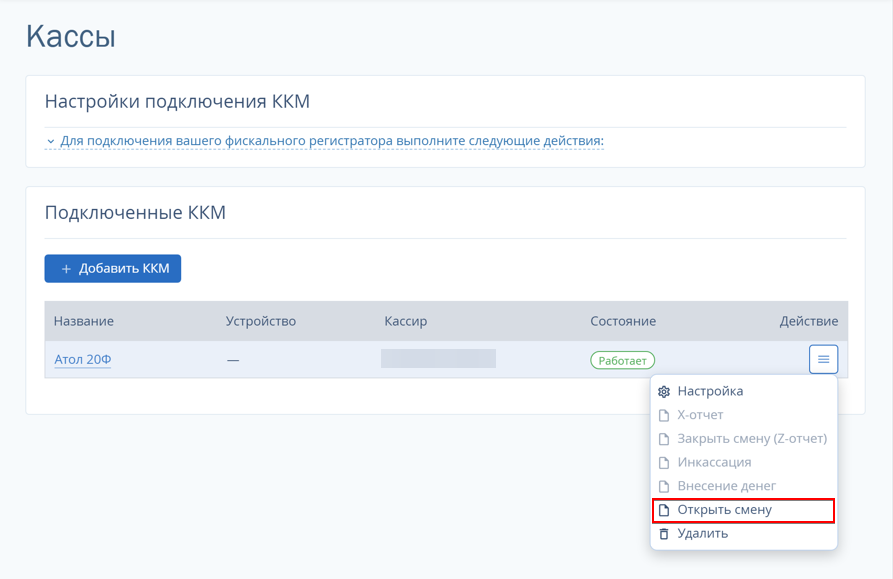The height and width of the screenshot is (579, 893).
Task: Click the document icon beside Открыть смену
Action: tap(663, 510)
